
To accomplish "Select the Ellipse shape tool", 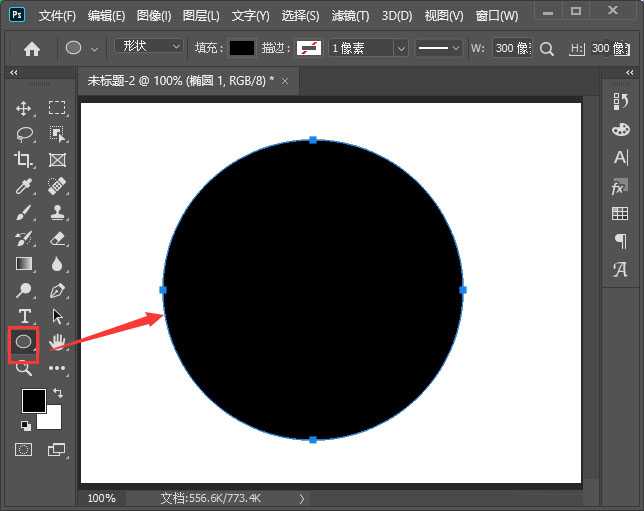I will tap(24, 342).
